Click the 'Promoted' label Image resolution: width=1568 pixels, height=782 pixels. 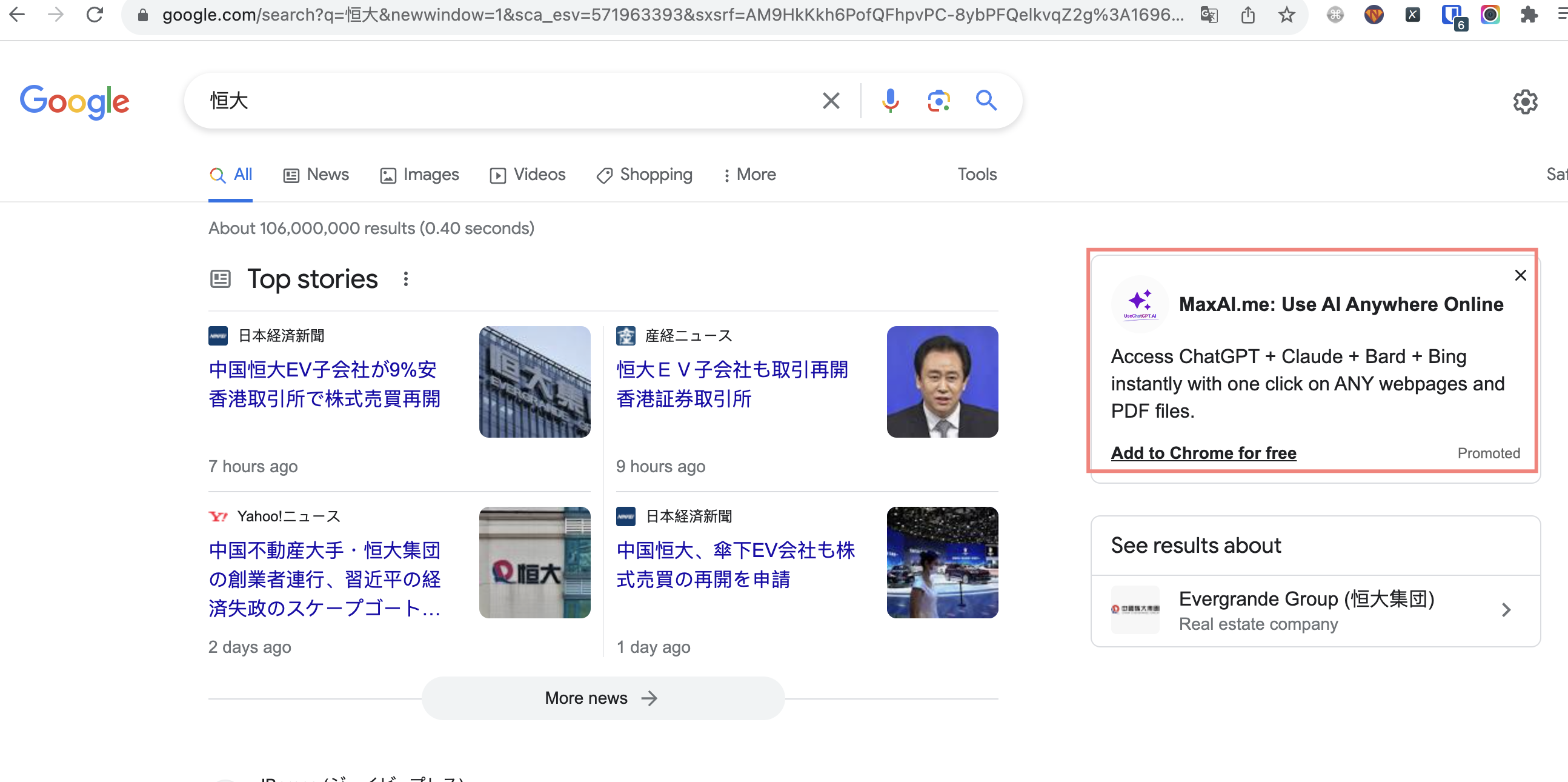pos(1488,453)
